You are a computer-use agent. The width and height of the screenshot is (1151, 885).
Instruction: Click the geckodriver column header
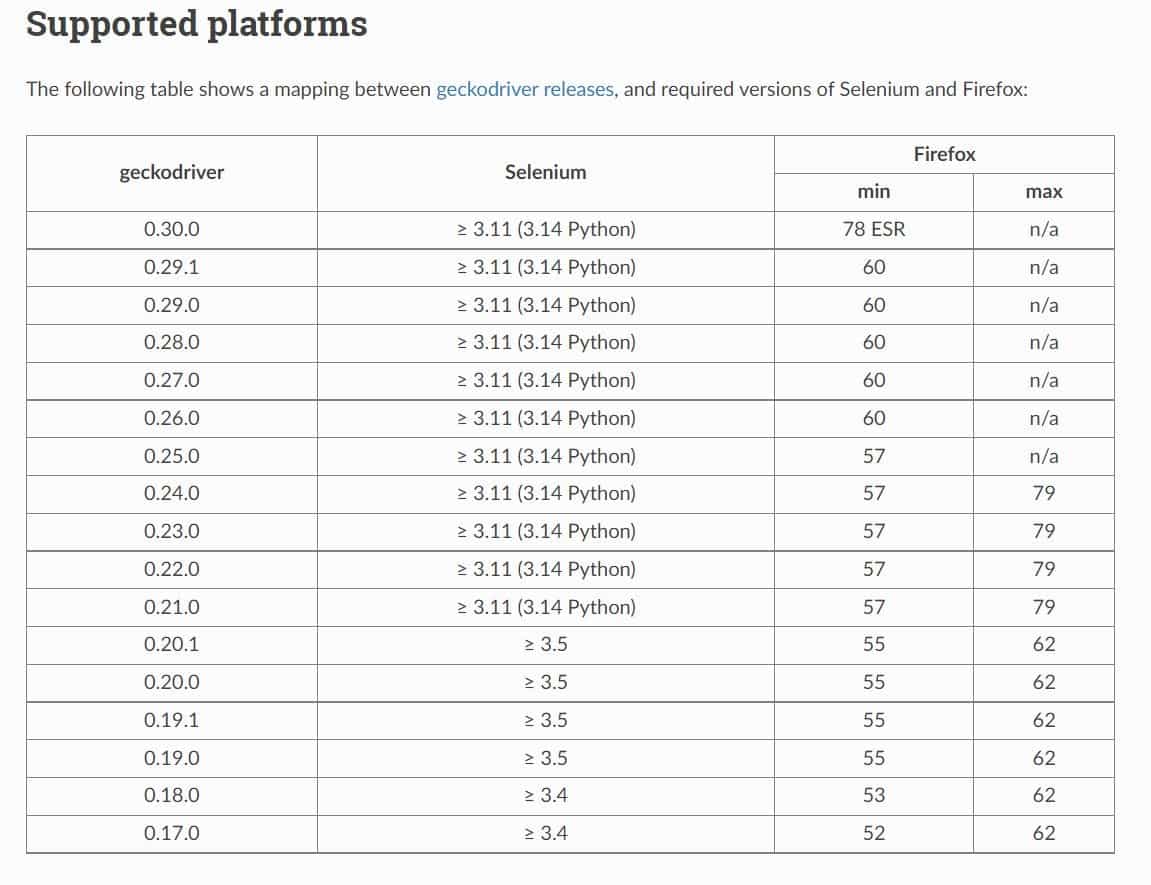pos(172,172)
